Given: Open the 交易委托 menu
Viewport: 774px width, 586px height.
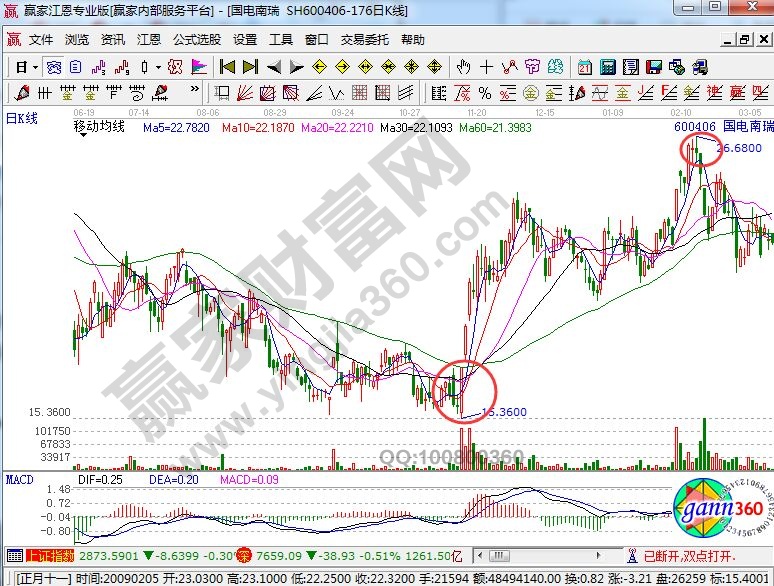Looking at the screenshot, I should click(365, 40).
